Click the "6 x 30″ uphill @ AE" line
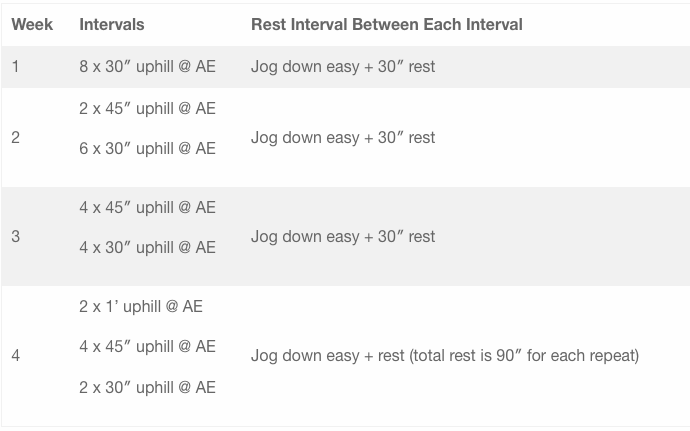The image size is (690, 431). click(x=147, y=148)
